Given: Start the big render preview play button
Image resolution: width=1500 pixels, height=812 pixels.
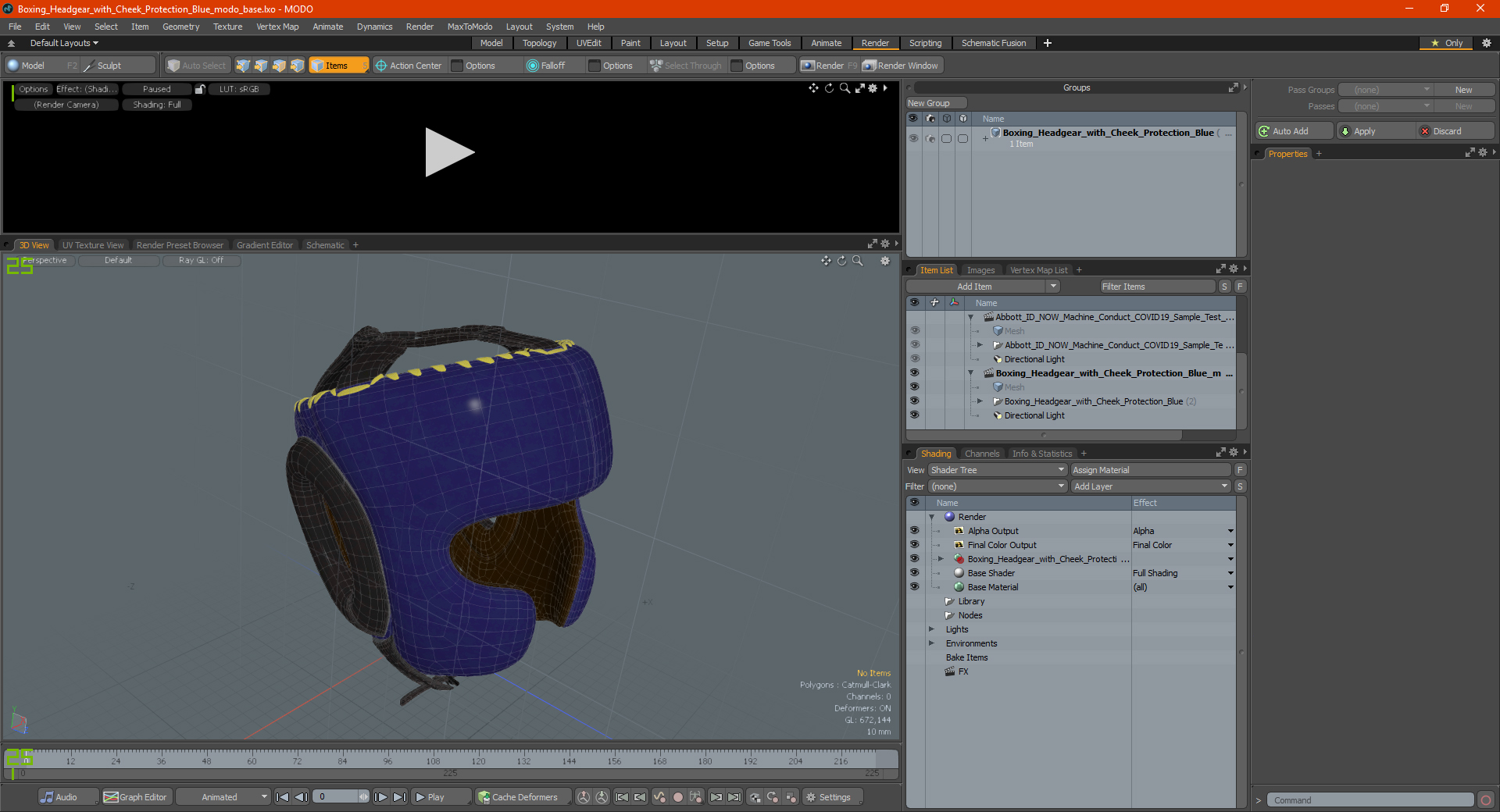Looking at the screenshot, I should pos(449,152).
